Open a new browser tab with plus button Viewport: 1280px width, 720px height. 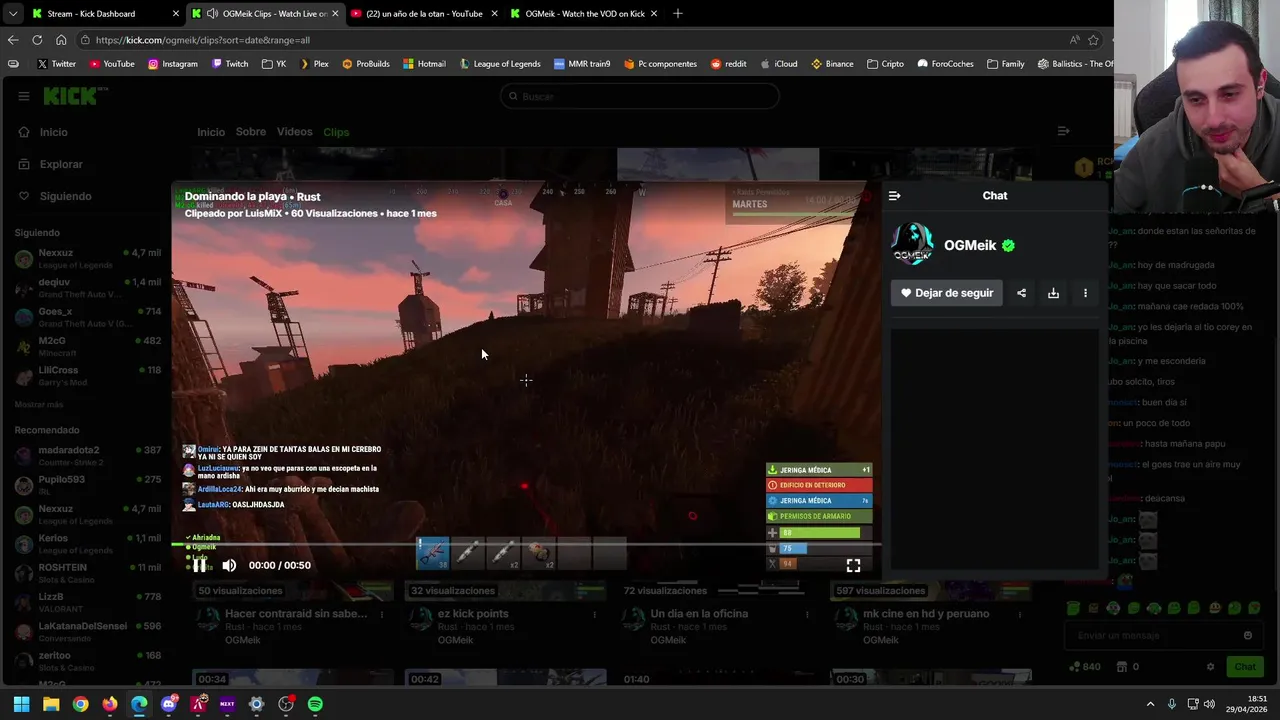677,14
